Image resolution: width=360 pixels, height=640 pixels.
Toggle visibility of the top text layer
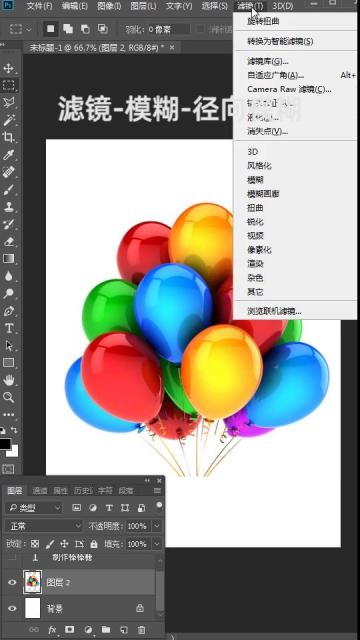click(x=12, y=558)
